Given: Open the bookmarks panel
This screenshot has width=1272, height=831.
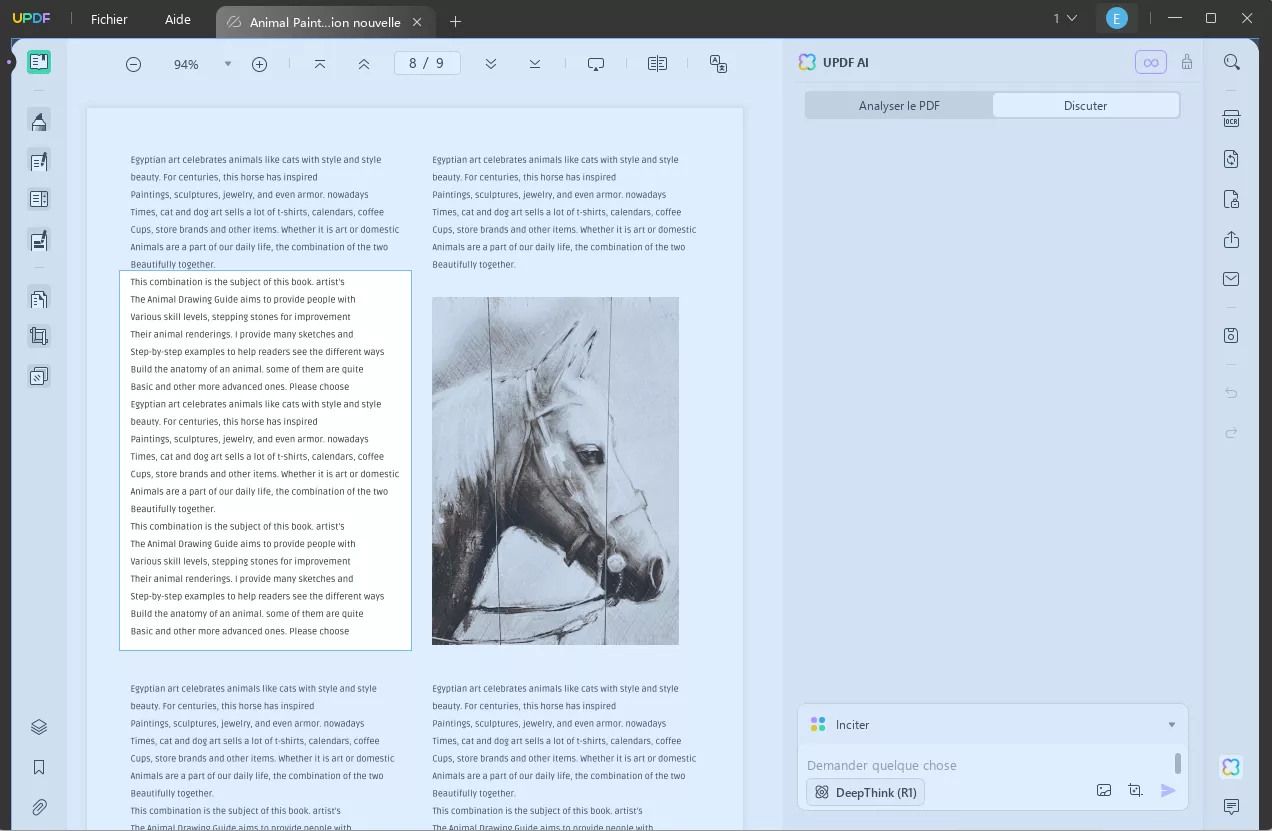Looking at the screenshot, I should pos(38,766).
